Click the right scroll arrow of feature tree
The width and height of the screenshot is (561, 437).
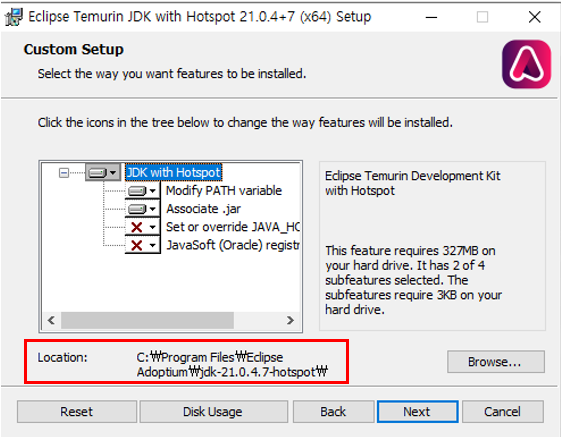[x=291, y=320]
